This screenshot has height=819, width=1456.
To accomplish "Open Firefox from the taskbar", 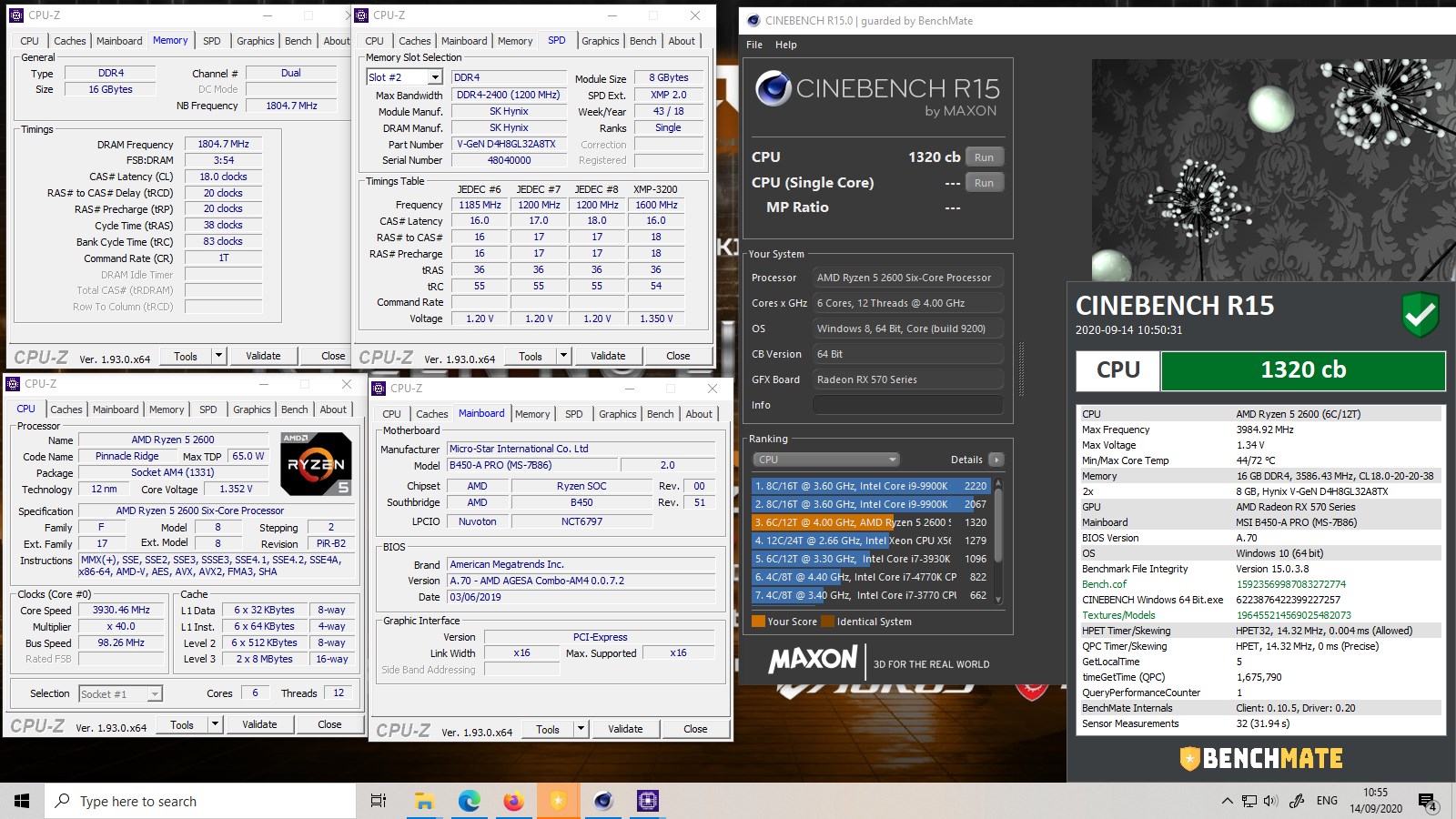I will click(513, 801).
